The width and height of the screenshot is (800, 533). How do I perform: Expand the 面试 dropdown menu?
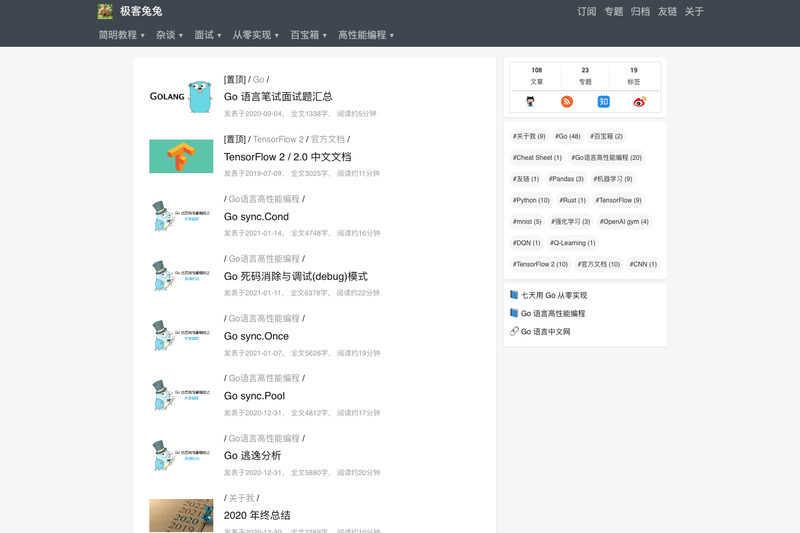(x=208, y=35)
